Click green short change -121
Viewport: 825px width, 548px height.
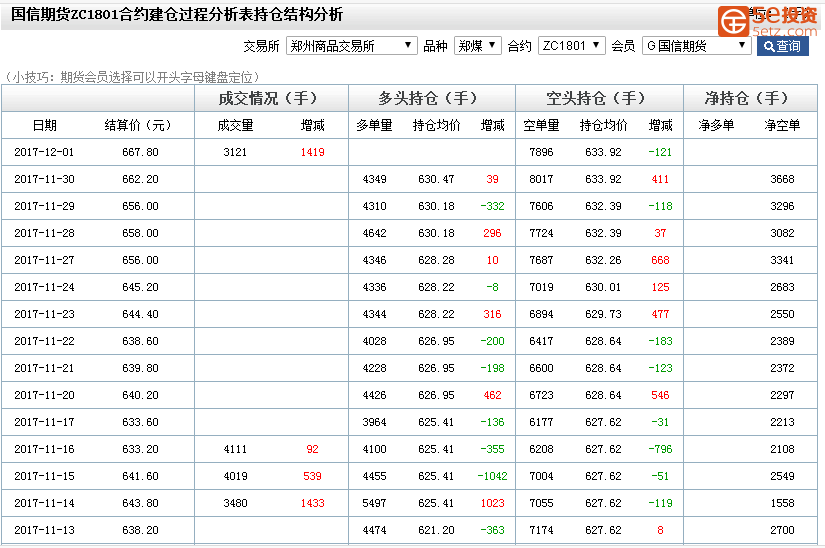click(660, 153)
